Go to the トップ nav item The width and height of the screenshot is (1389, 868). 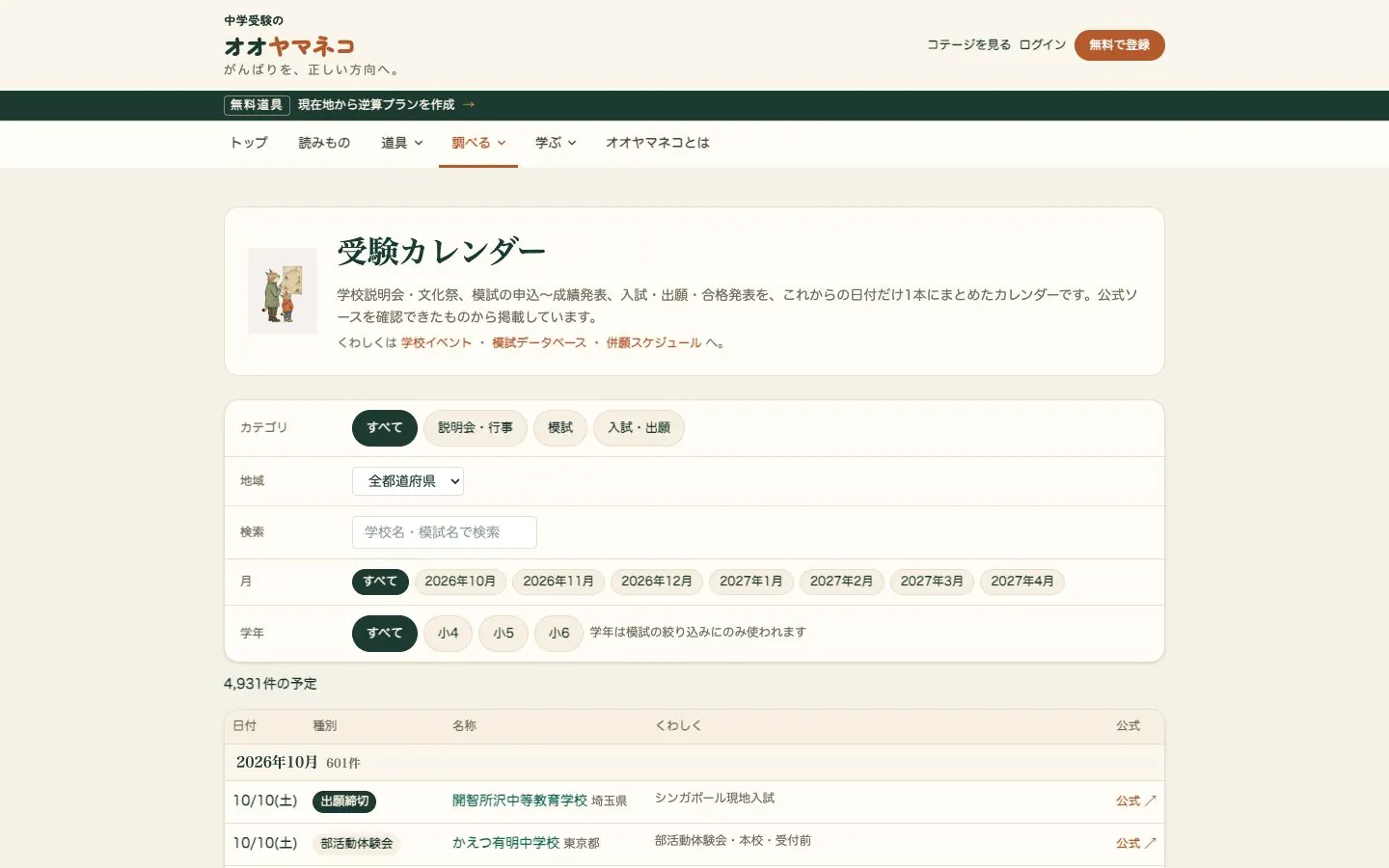click(249, 143)
